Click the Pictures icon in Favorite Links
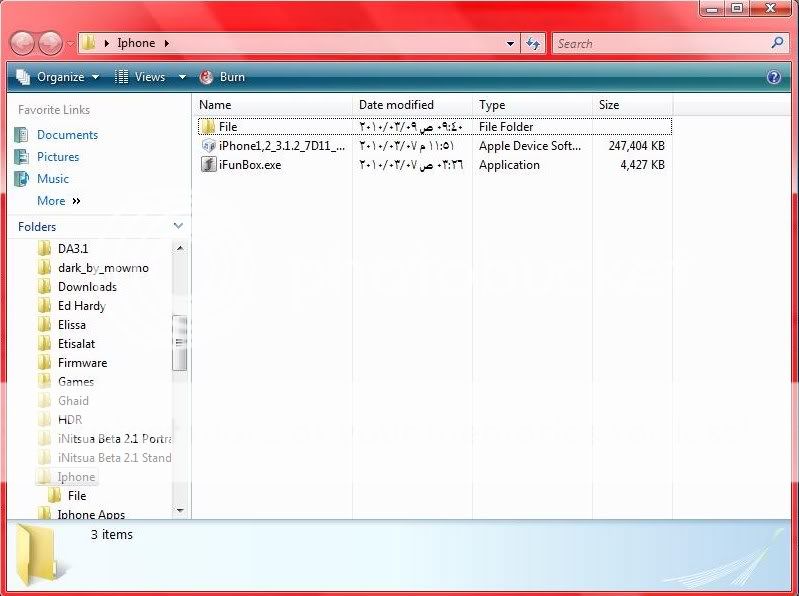Viewport: 799px width, 596px height. [x=21, y=156]
